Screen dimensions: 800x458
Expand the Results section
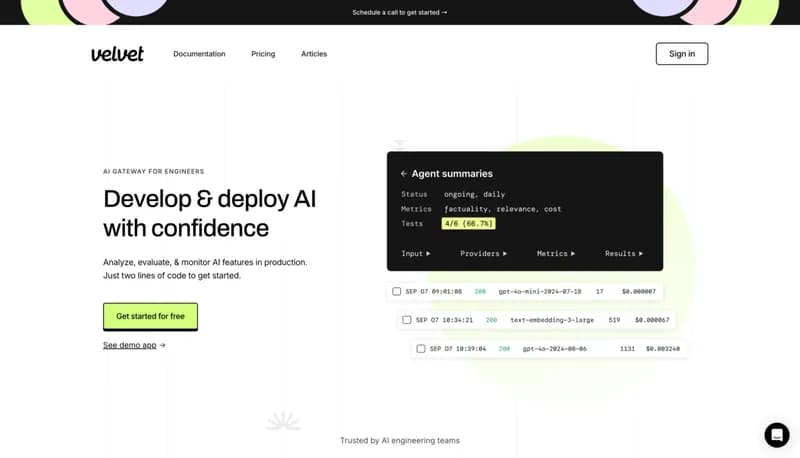point(623,253)
